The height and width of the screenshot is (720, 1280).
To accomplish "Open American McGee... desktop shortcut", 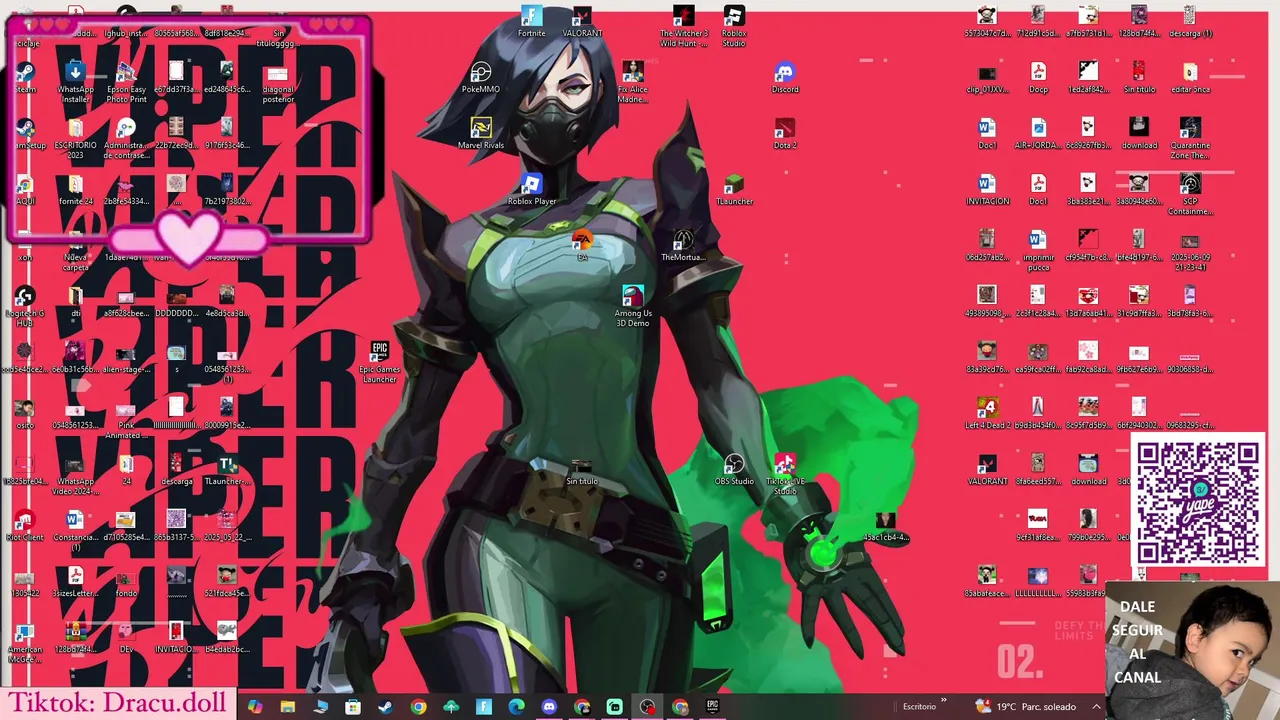I will pos(25,642).
